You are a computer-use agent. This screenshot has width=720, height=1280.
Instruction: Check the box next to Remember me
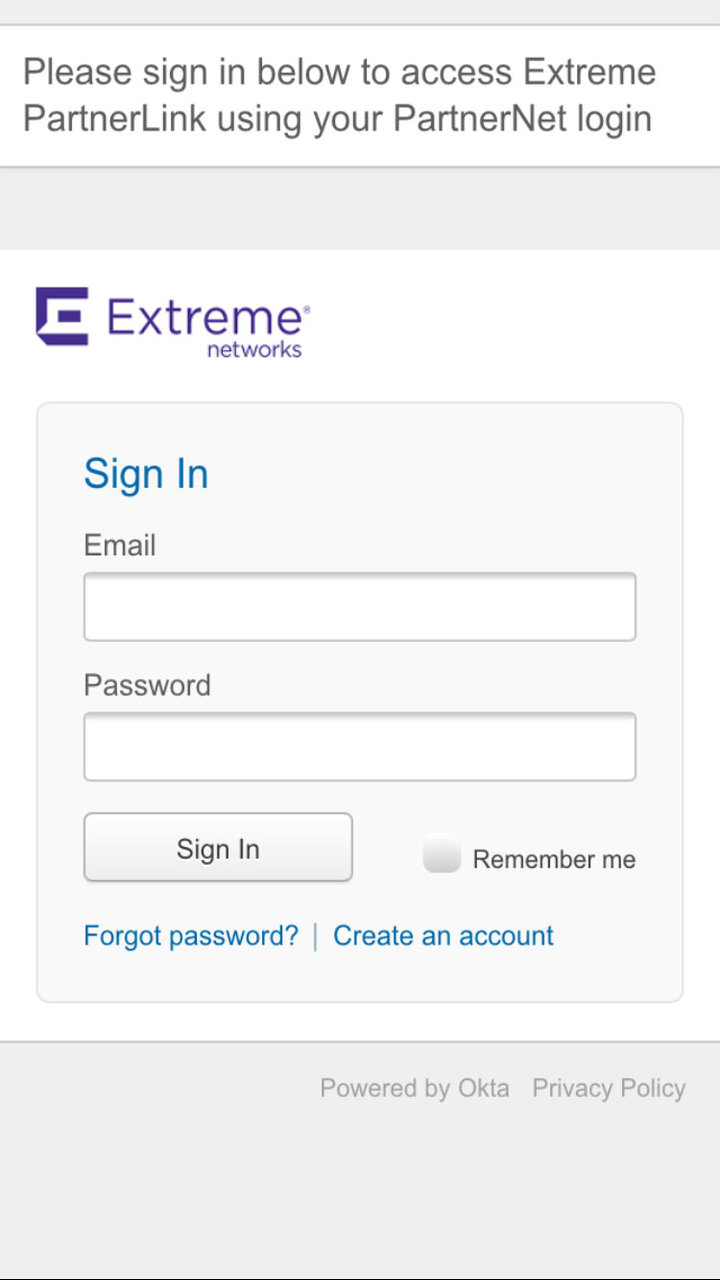tap(440, 854)
